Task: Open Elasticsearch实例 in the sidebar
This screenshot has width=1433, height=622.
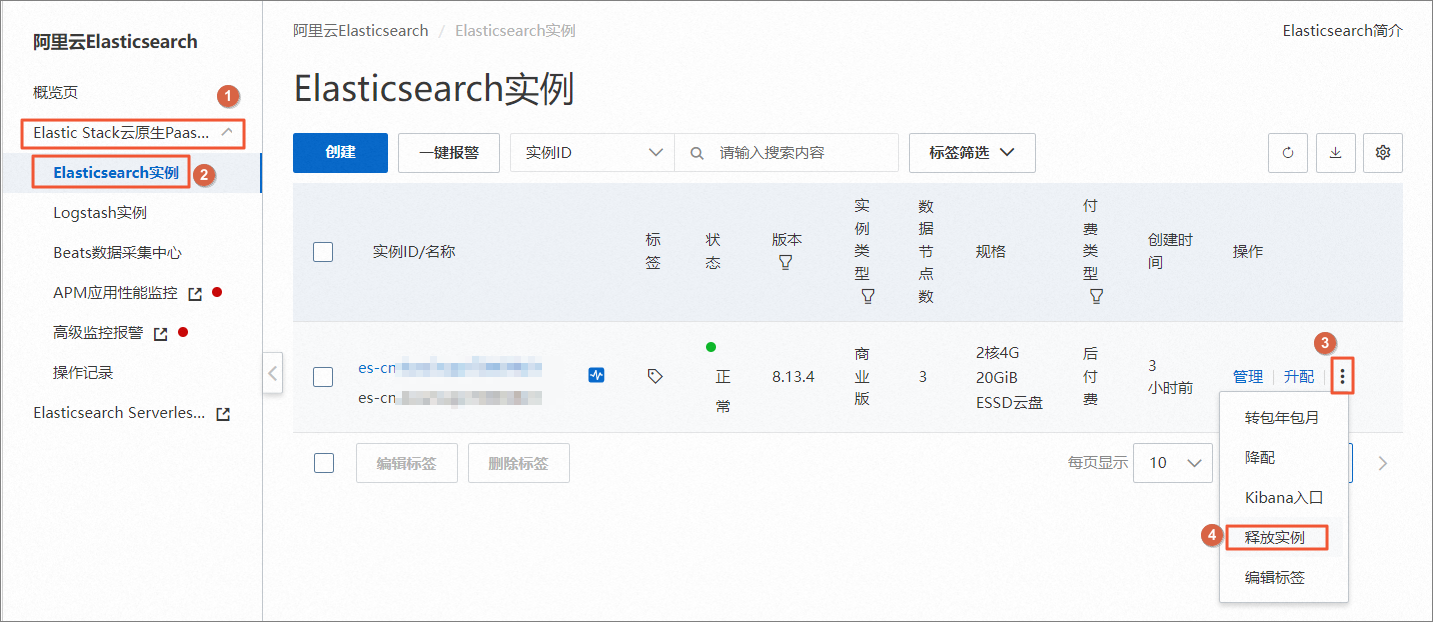Action: pyautogui.click(x=116, y=173)
